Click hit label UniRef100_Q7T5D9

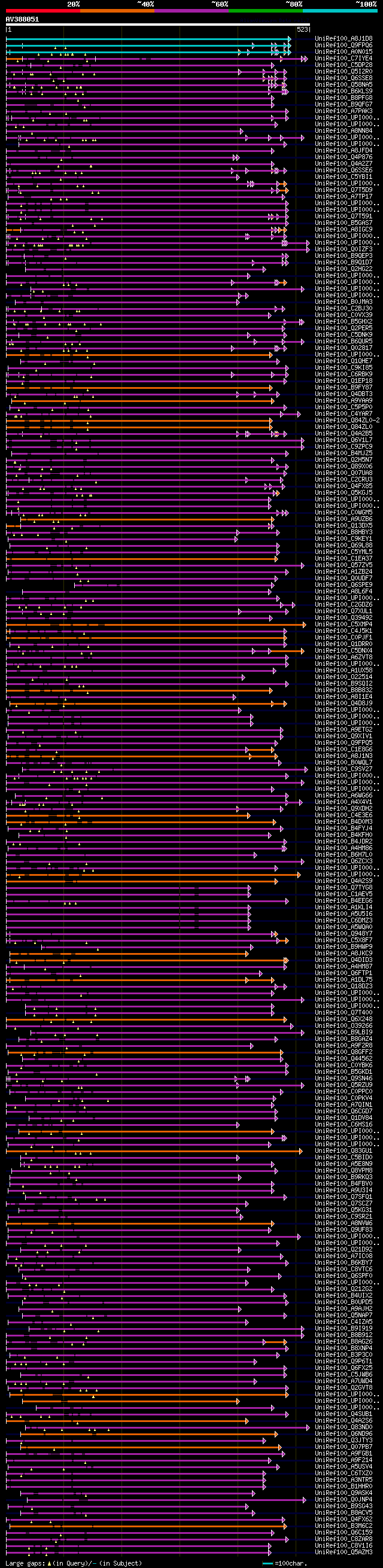click(x=344, y=190)
